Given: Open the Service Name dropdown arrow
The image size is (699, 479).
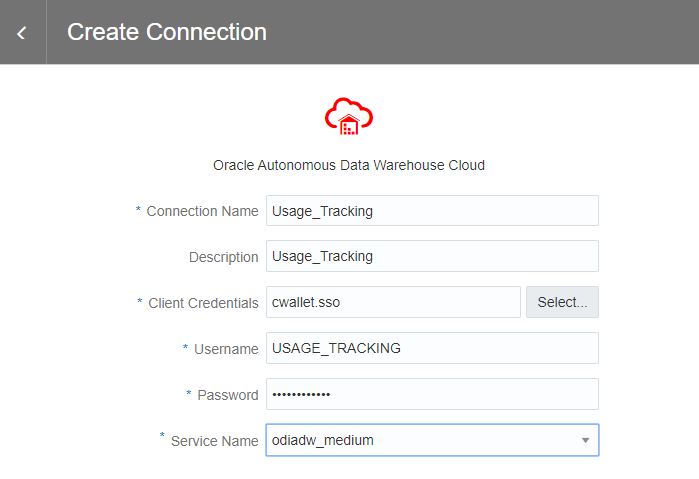Looking at the screenshot, I should point(584,440).
